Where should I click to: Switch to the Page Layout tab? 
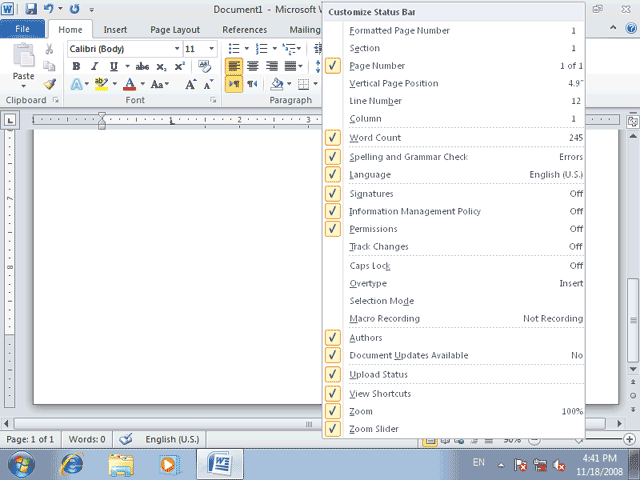click(x=175, y=30)
